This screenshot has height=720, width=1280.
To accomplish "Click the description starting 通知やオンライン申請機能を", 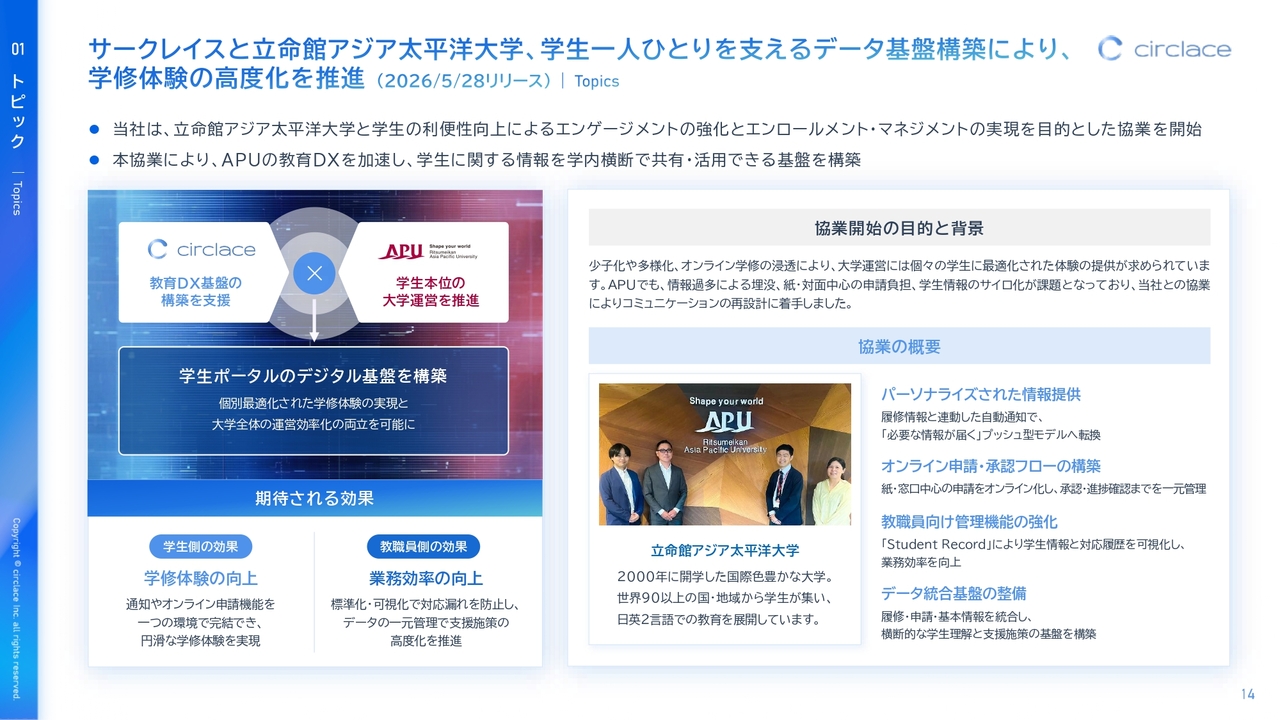I will point(201,622).
